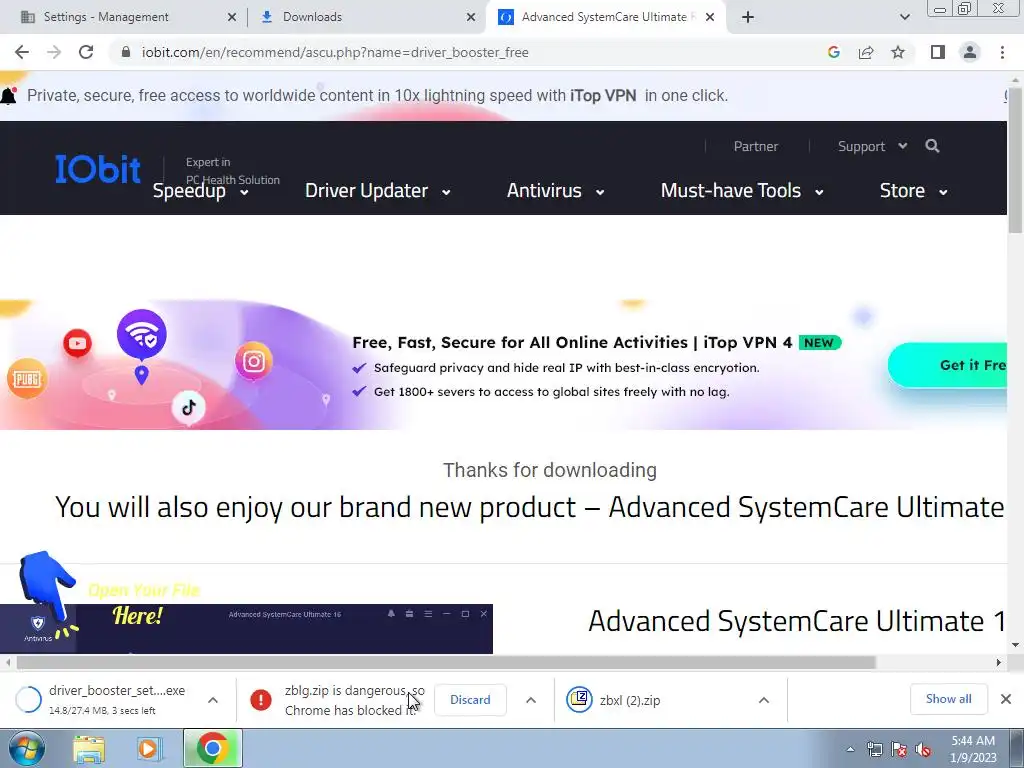Click the IObit logo
Viewport: 1024px width, 768px height.
pyautogui.click(x=97, y=168)
